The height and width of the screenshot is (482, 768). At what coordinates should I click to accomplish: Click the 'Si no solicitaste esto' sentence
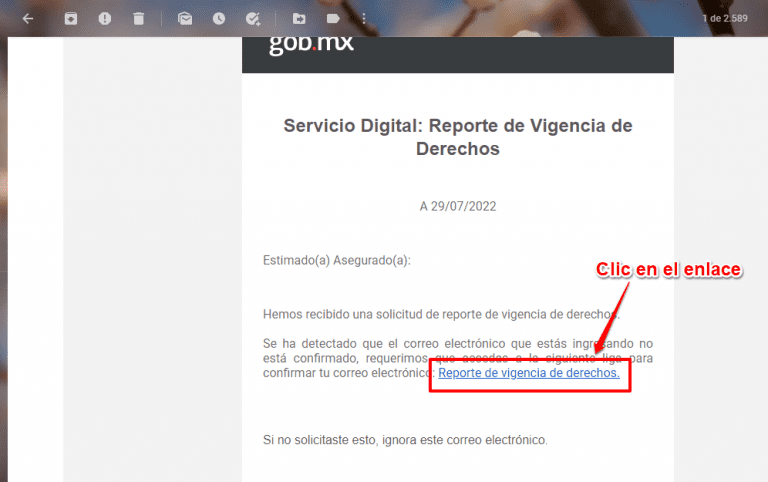coord(405,440)
